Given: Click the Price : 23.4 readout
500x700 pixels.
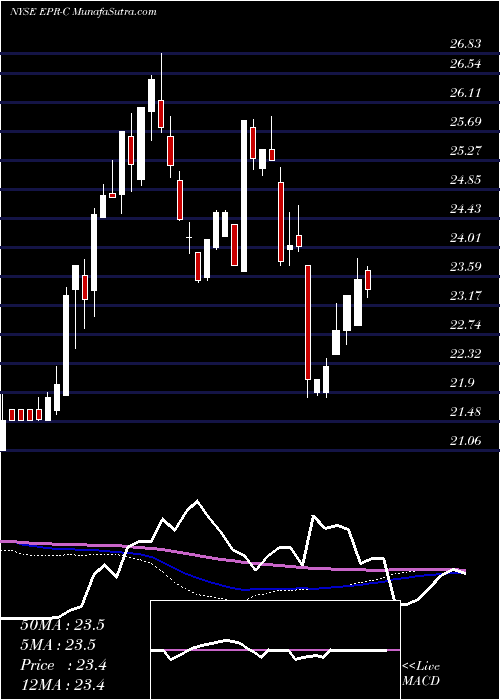Looking at the screenshot, I should [x=63, y=665].
